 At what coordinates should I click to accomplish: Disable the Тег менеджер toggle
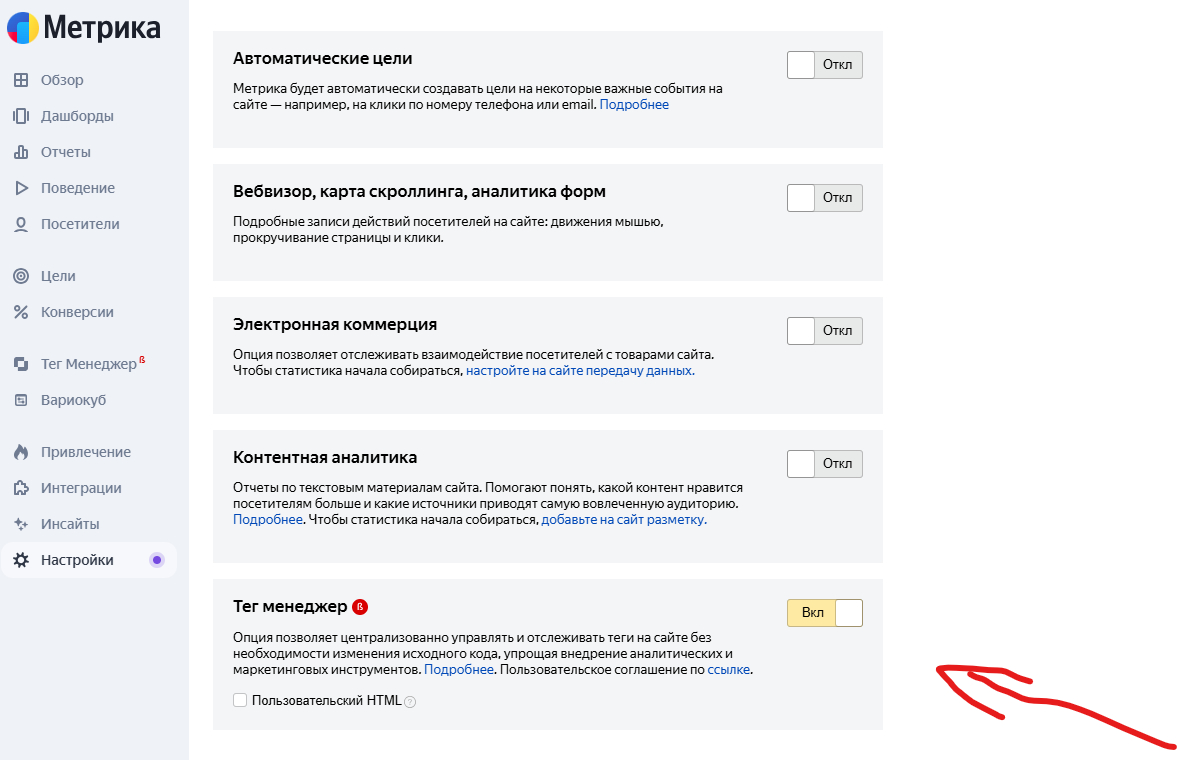(824, 612)
